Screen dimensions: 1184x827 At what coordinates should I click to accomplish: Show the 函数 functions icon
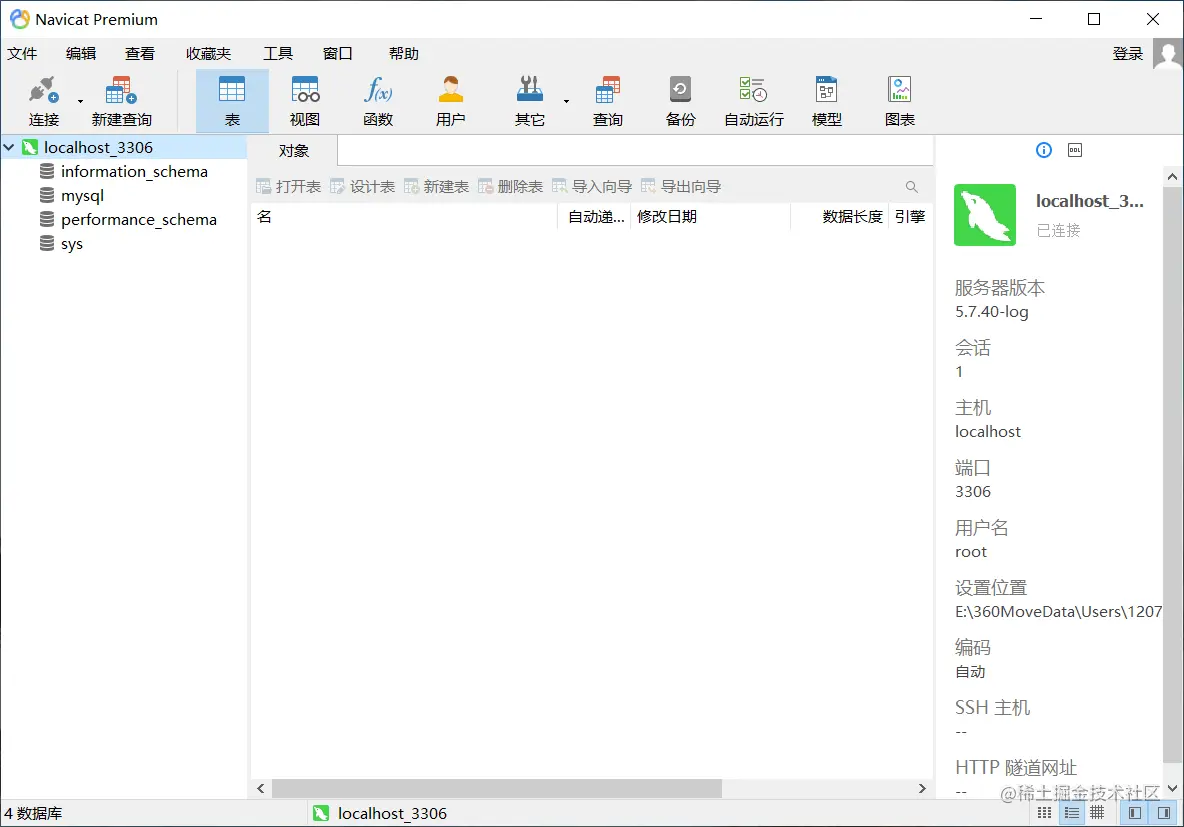(x=378, y=101)
